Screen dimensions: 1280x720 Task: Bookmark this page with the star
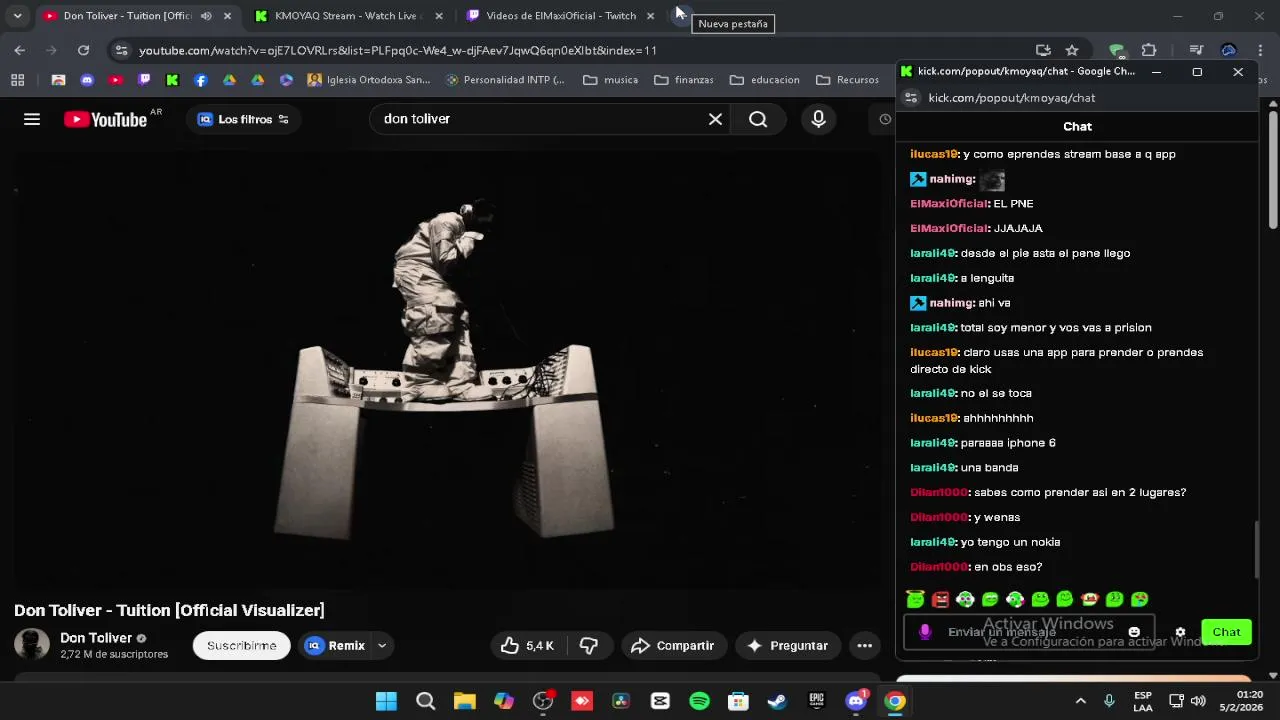1072,50
